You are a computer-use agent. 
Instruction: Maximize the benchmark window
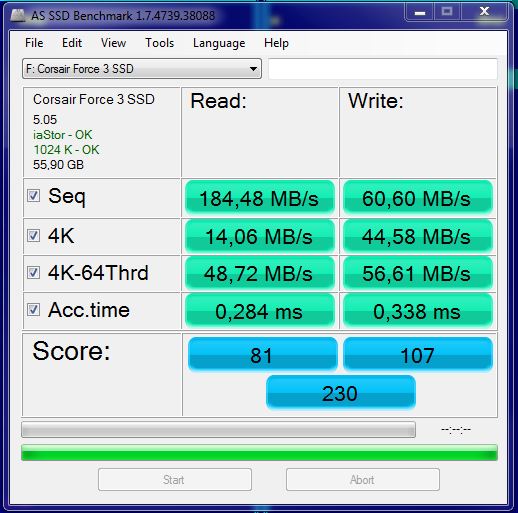447,13
